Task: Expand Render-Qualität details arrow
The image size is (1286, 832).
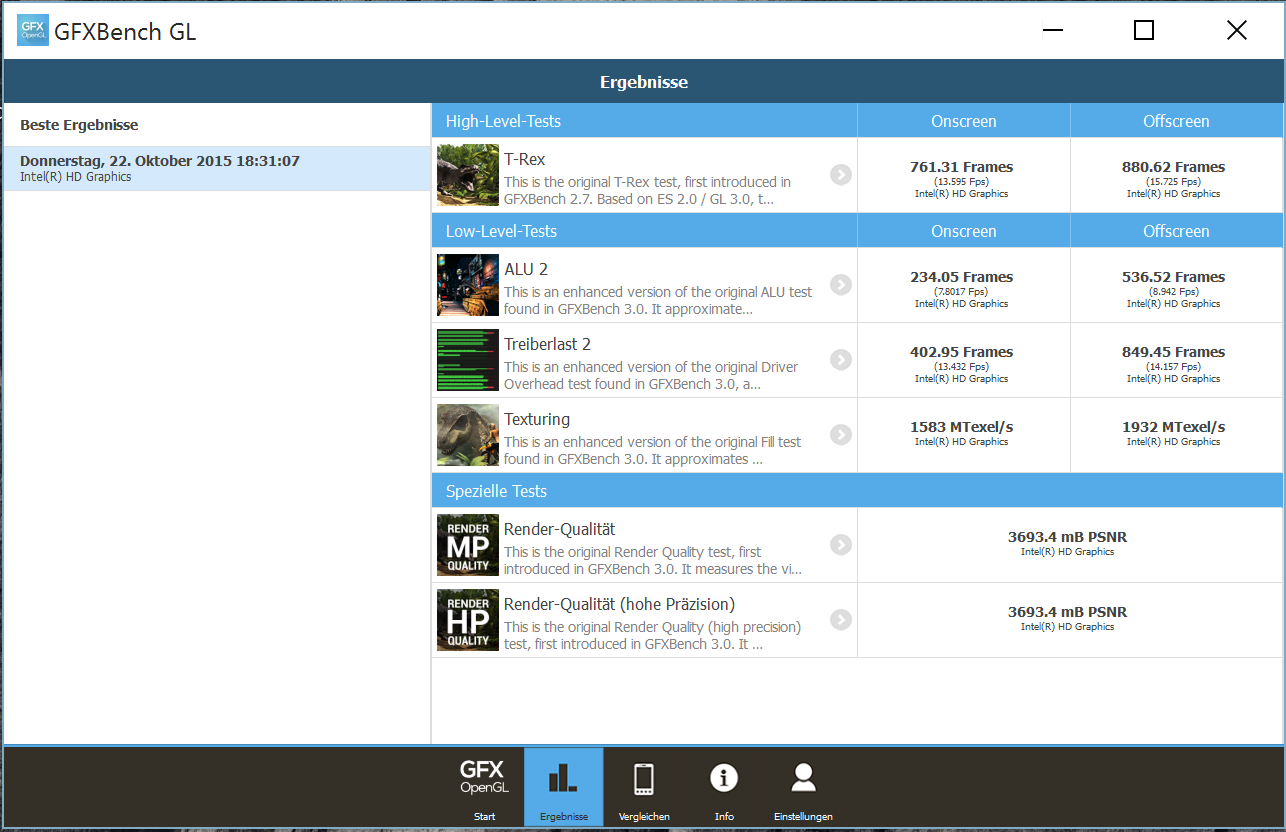Action: pyautogui.click(x=841, y=545)
